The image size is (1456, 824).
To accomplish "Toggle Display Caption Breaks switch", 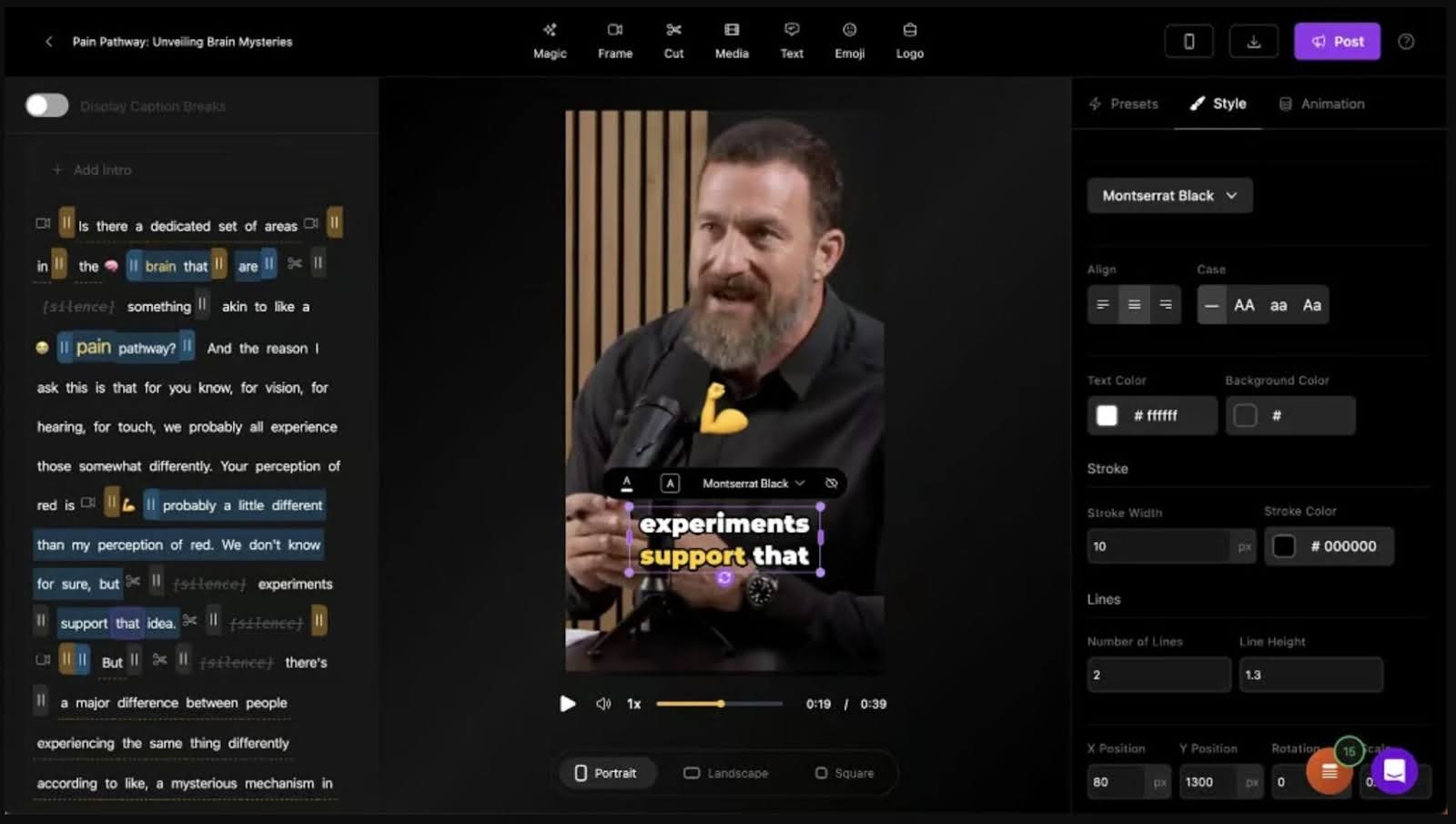I will pos(47,106).
